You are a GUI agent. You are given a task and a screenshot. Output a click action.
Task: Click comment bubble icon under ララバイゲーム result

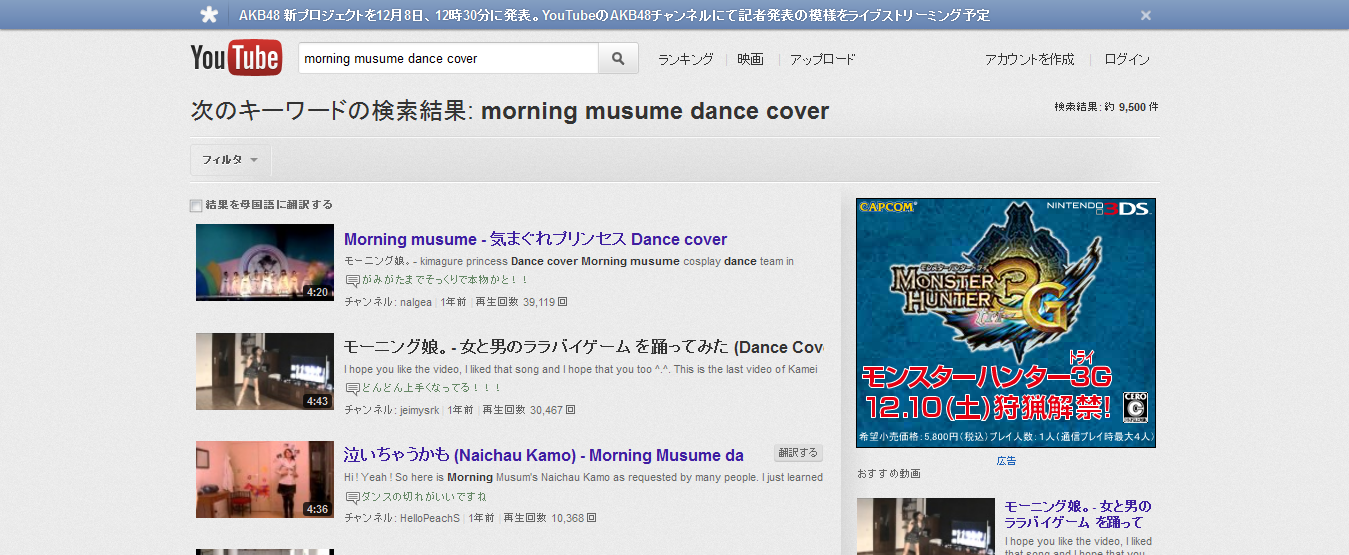pos(352,388)
